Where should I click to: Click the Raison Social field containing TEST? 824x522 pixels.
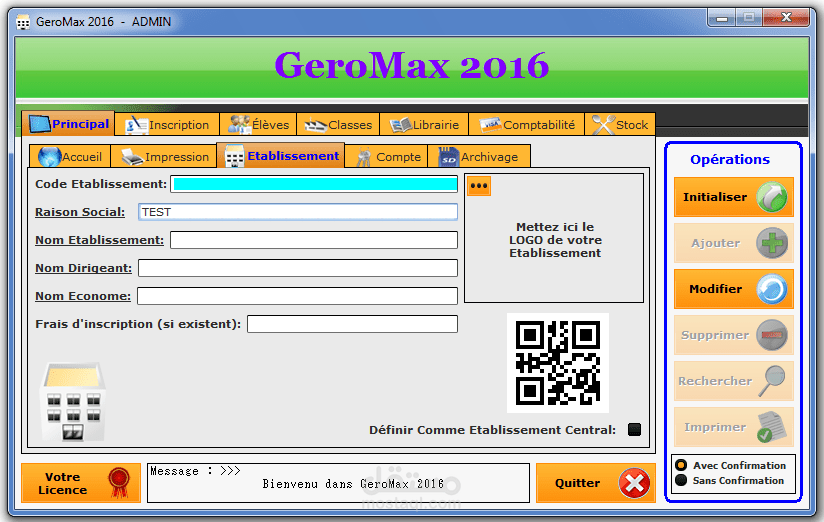pos(298,212)
